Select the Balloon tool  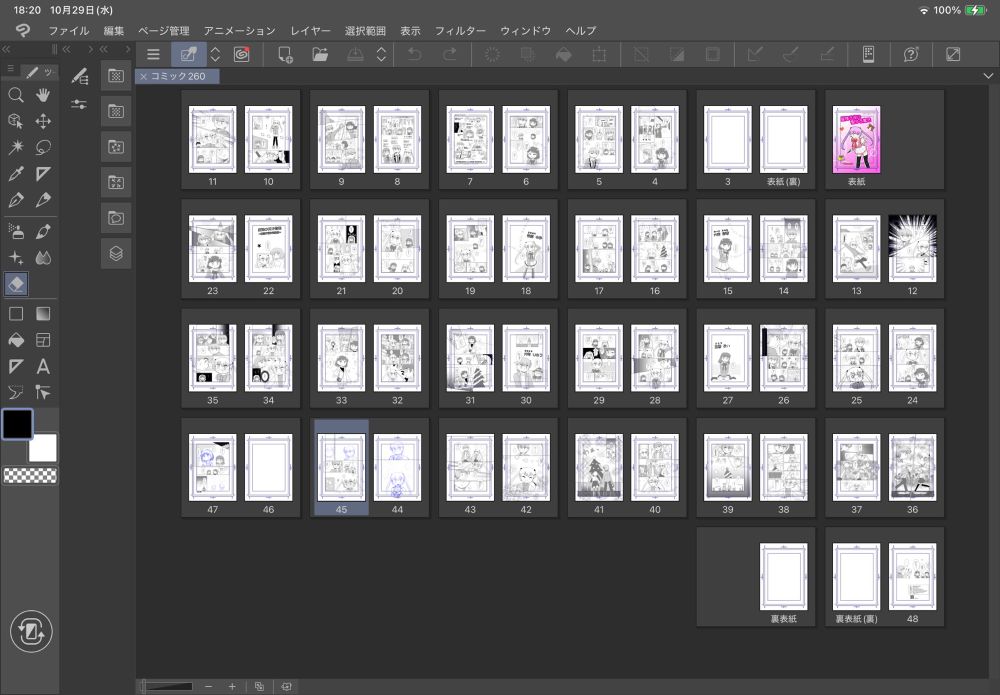click(16, 392)
